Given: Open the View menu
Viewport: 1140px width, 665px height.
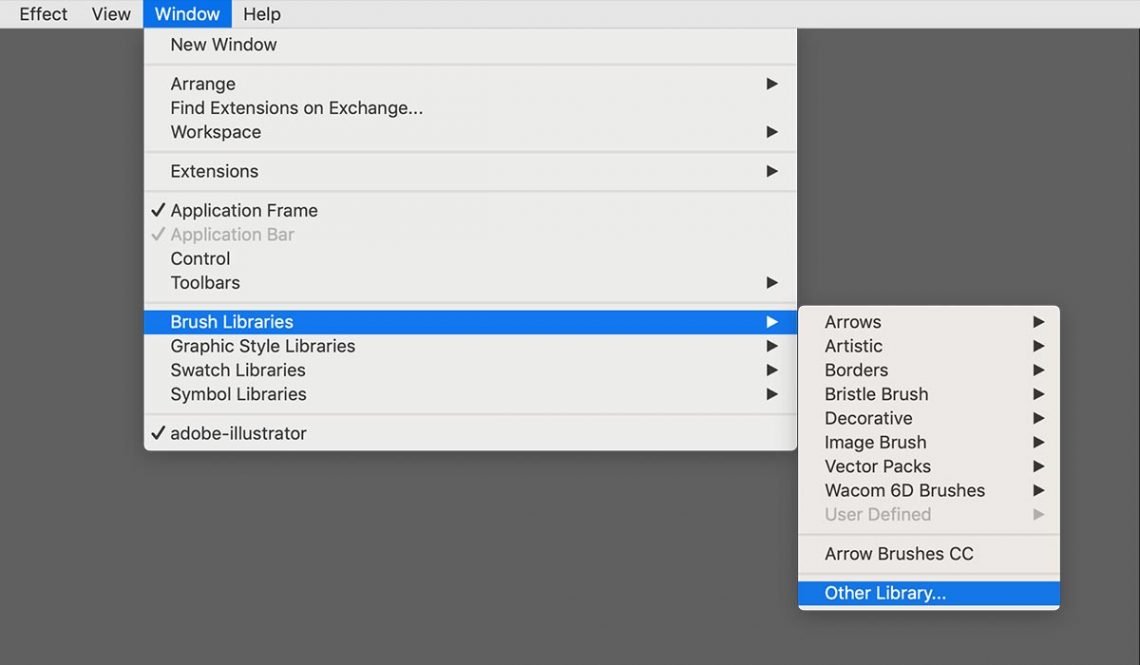Looking at the screenshot, I should click(110, 14).
